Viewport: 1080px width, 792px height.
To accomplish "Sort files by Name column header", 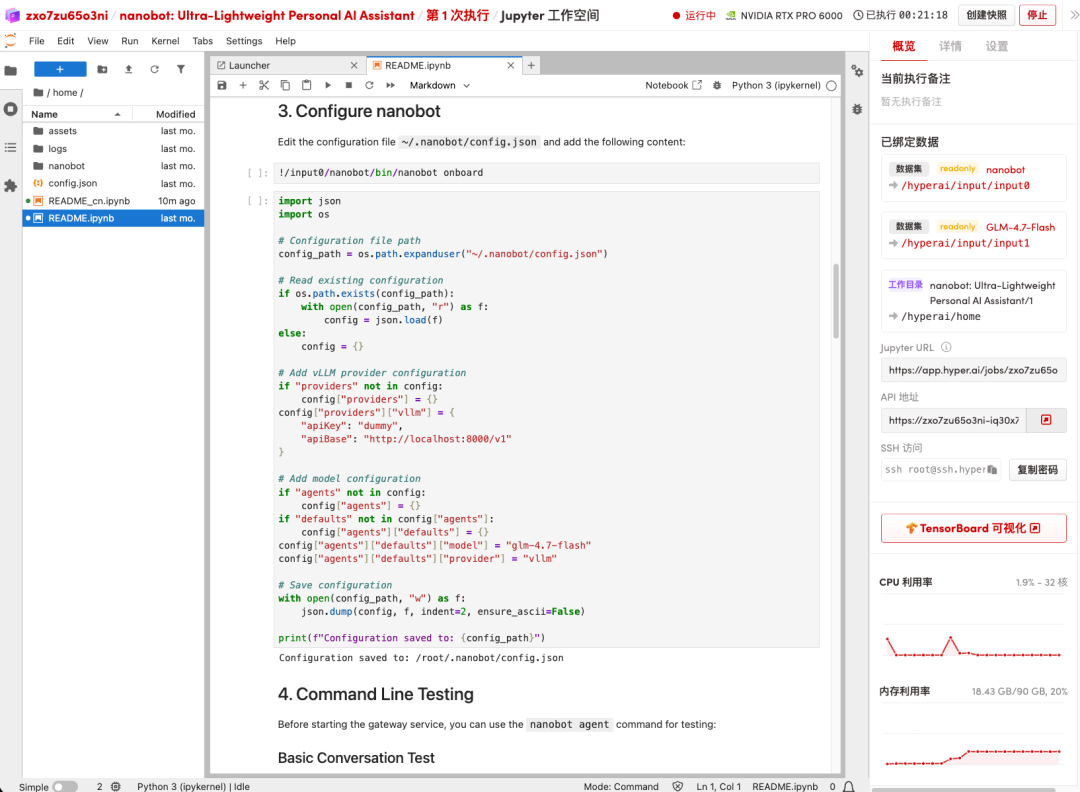I will tap(45, 114).
